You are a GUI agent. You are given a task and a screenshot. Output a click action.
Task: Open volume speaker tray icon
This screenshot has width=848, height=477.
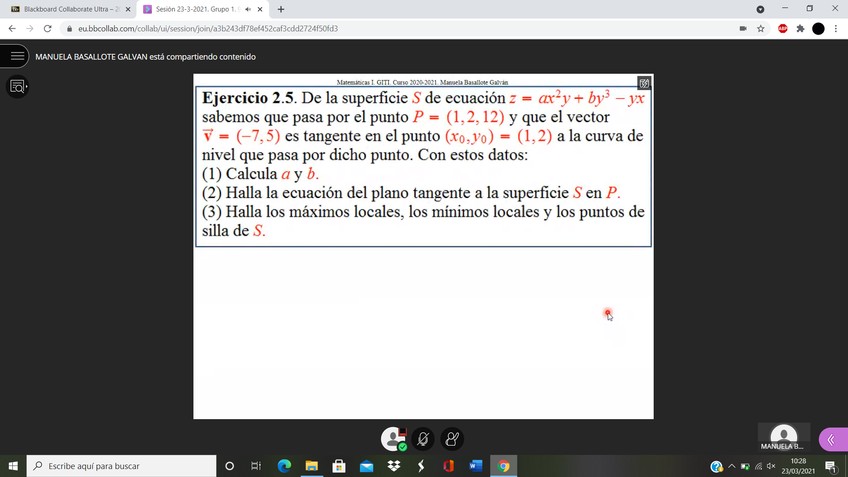tap(771, 466)
